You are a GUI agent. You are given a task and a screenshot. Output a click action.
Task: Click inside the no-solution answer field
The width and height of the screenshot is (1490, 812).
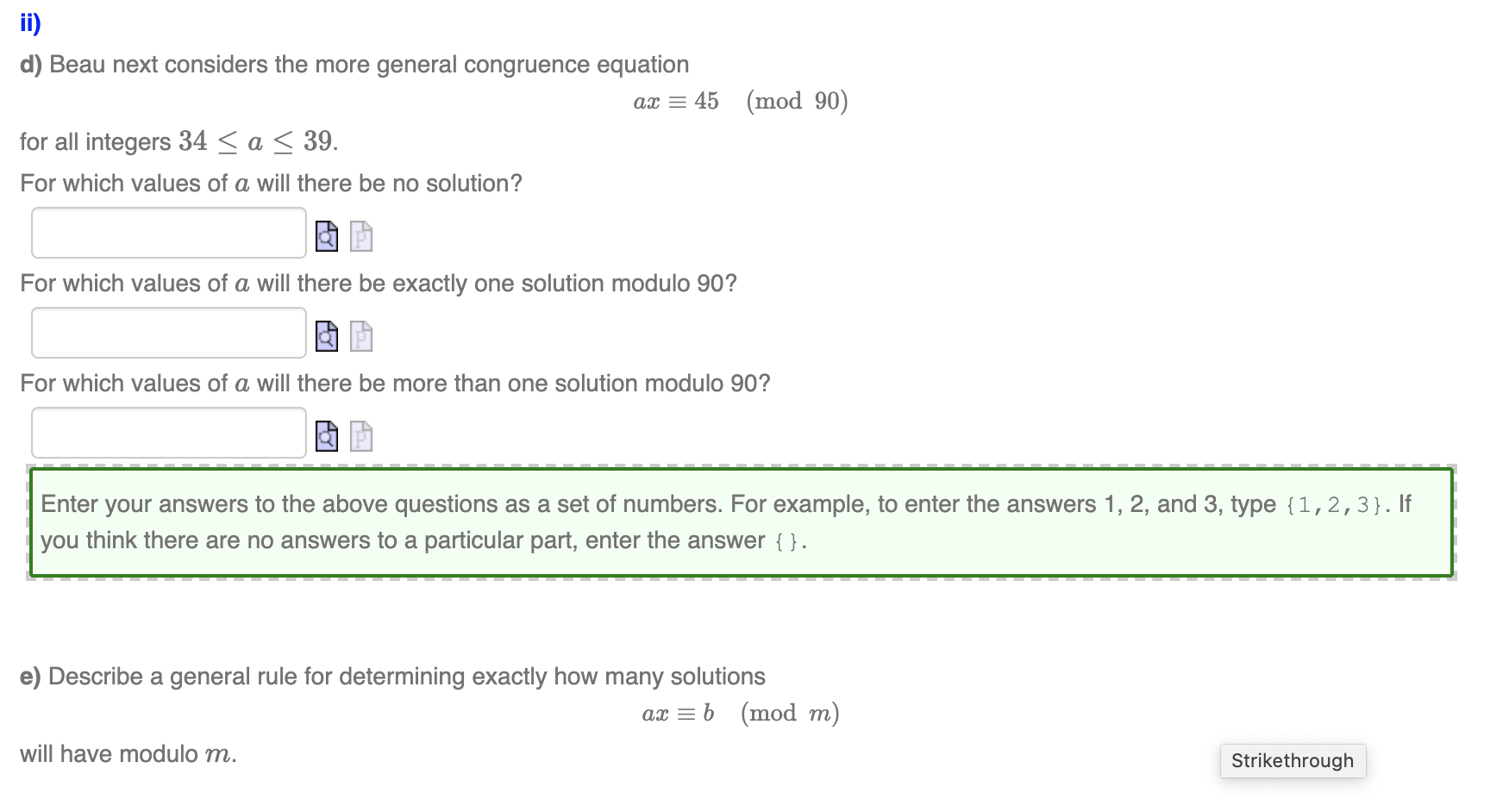[168, 233]
